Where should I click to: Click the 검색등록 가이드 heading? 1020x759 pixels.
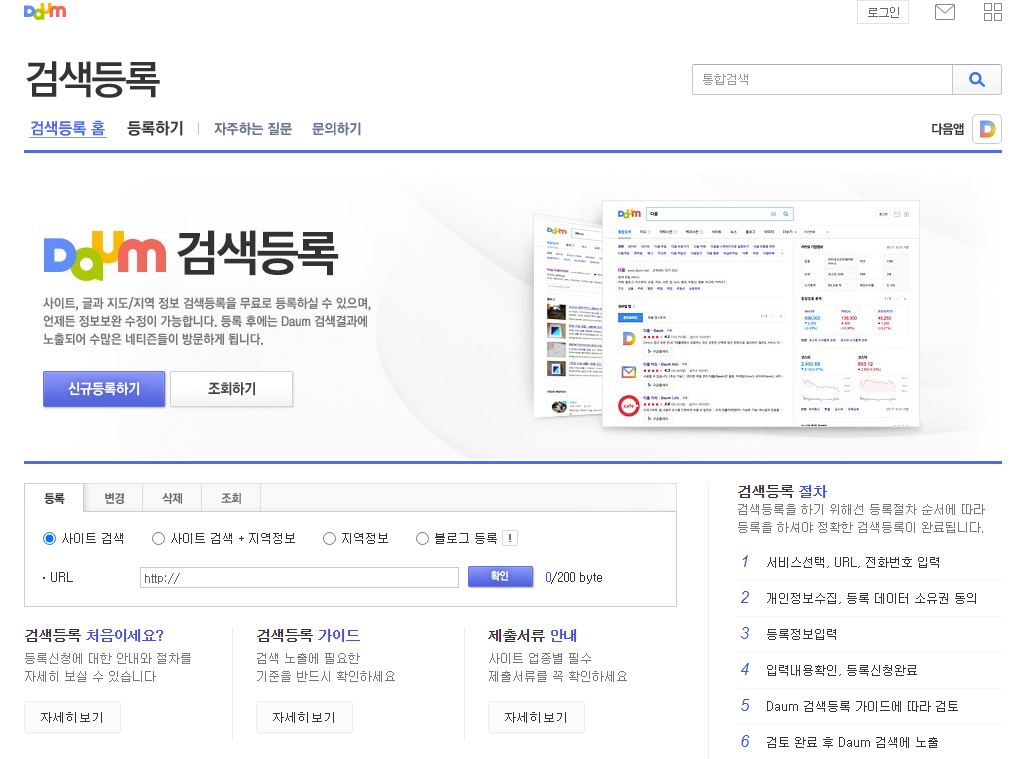(x=308, y=635)
